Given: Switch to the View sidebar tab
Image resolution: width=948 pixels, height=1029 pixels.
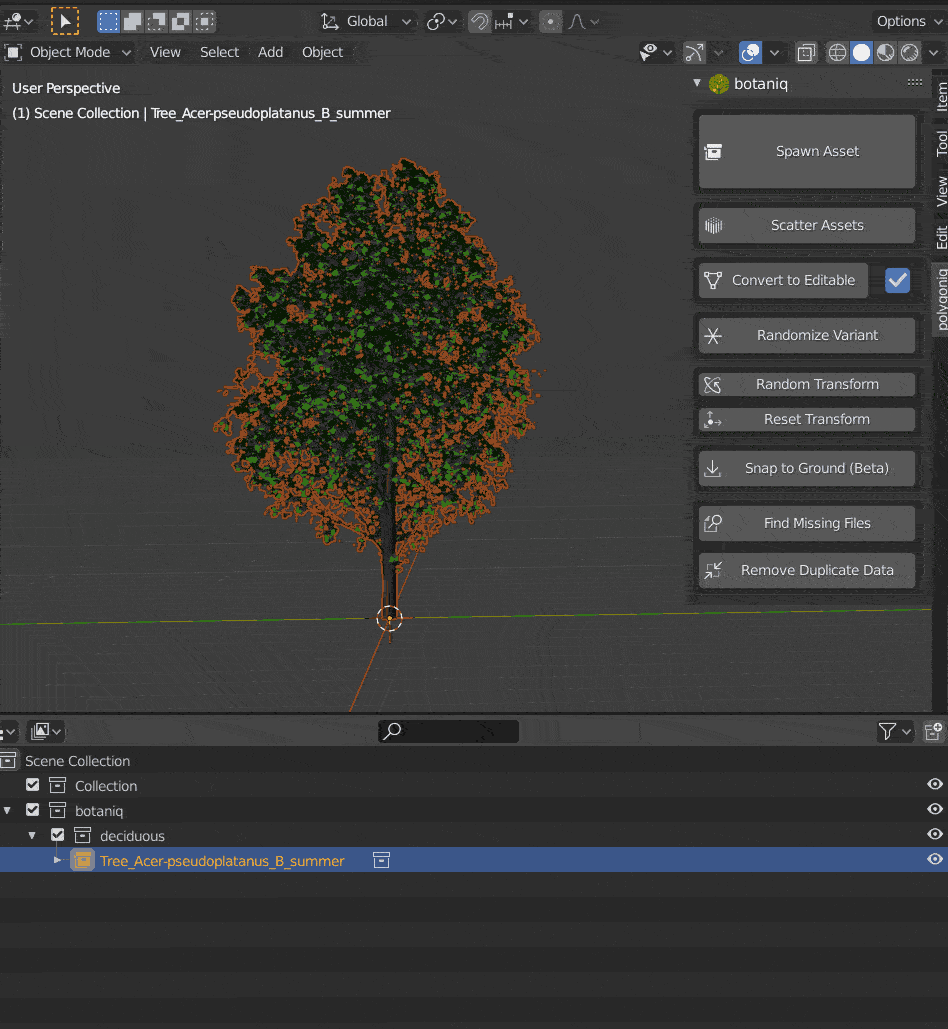Looking at the screenshot, I should click(941, 191).
